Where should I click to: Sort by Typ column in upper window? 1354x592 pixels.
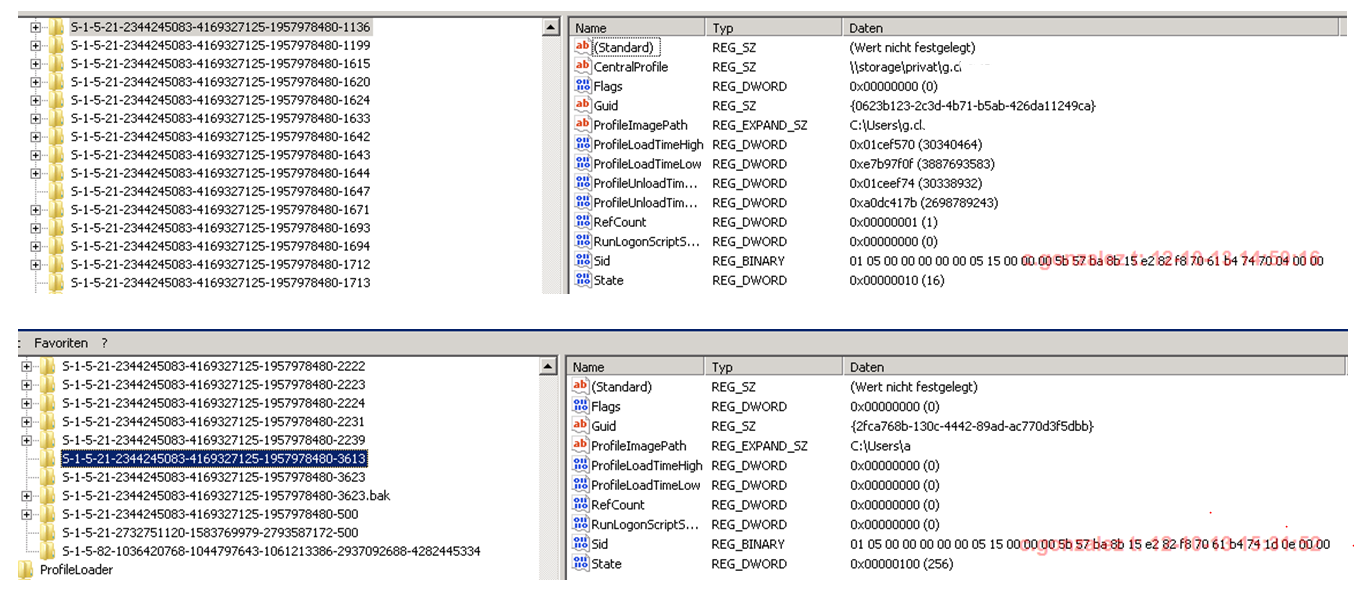point(772,28)
